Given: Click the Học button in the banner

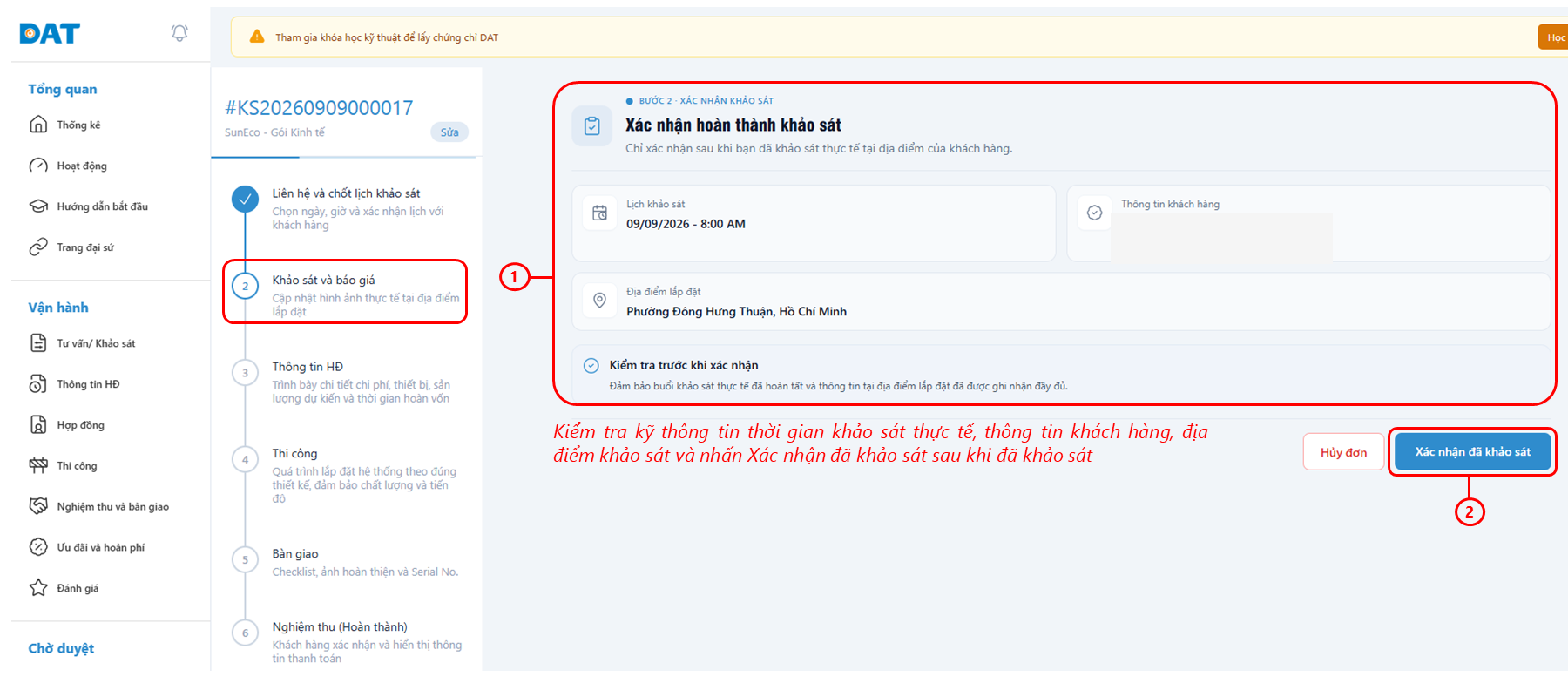Looking at the screenshot, I should [1553, 37].
